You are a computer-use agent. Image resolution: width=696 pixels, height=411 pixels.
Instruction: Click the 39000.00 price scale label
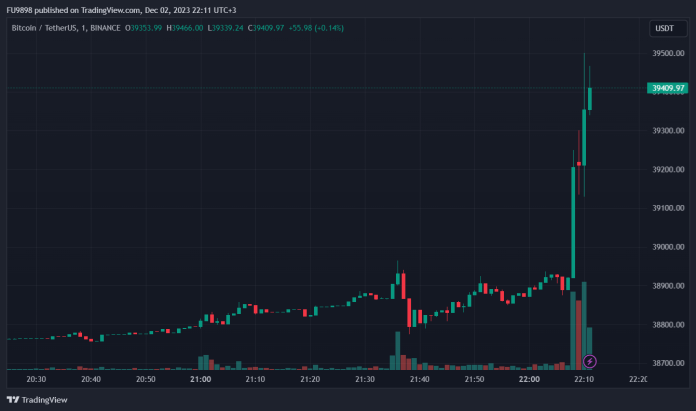[x=667, y=247]
